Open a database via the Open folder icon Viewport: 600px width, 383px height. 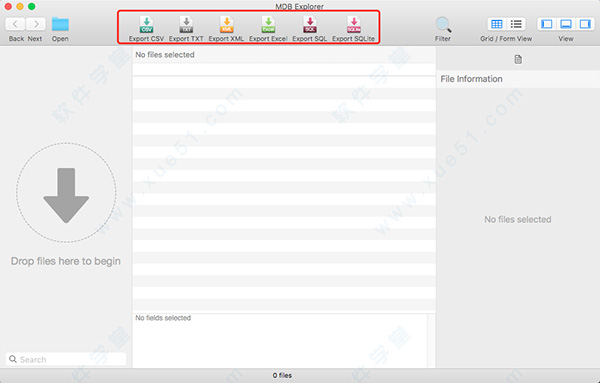coord(60,24)
